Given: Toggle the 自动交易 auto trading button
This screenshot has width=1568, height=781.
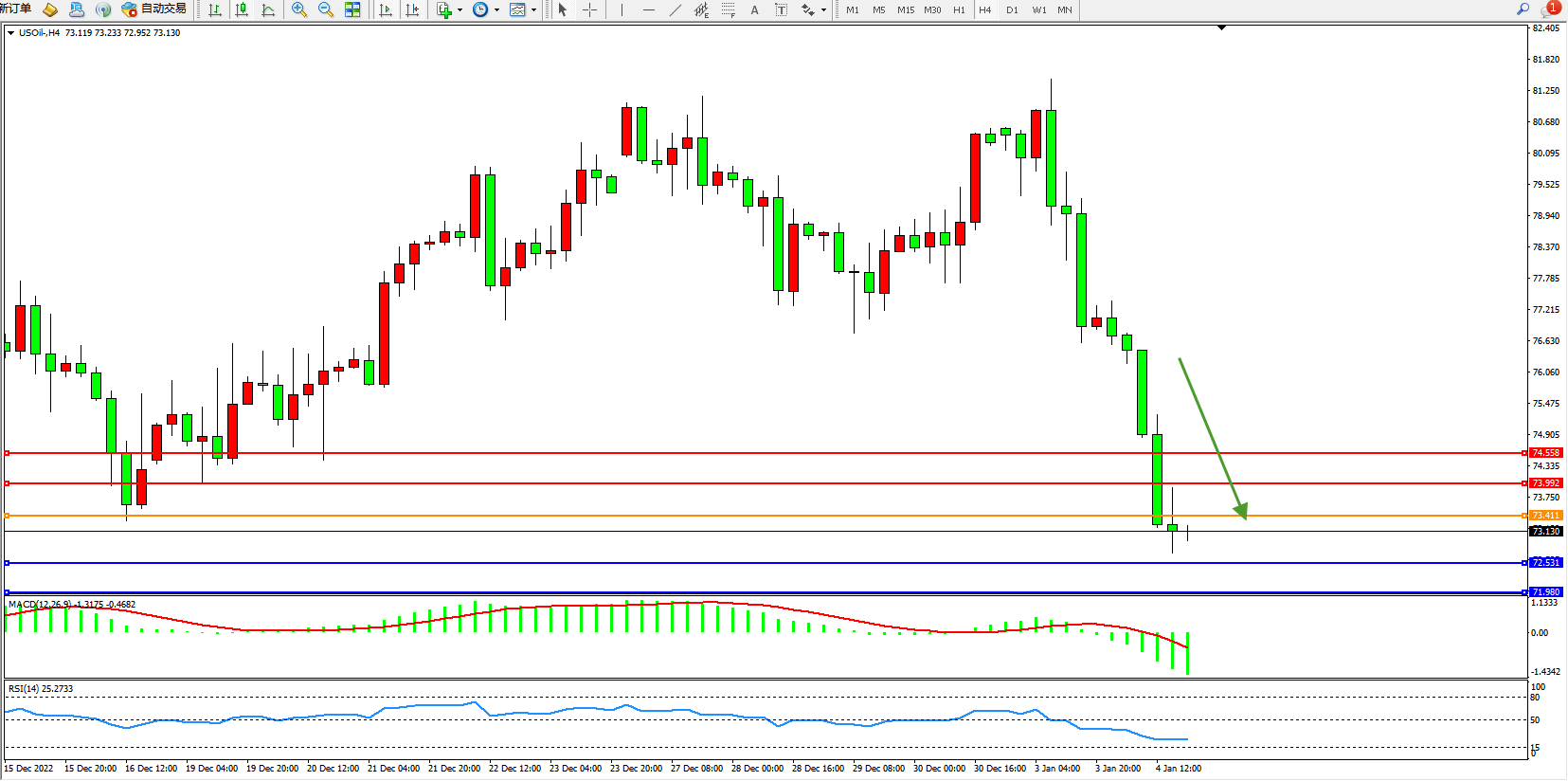Looking at the screenshot, I should [x=153, y=9].
